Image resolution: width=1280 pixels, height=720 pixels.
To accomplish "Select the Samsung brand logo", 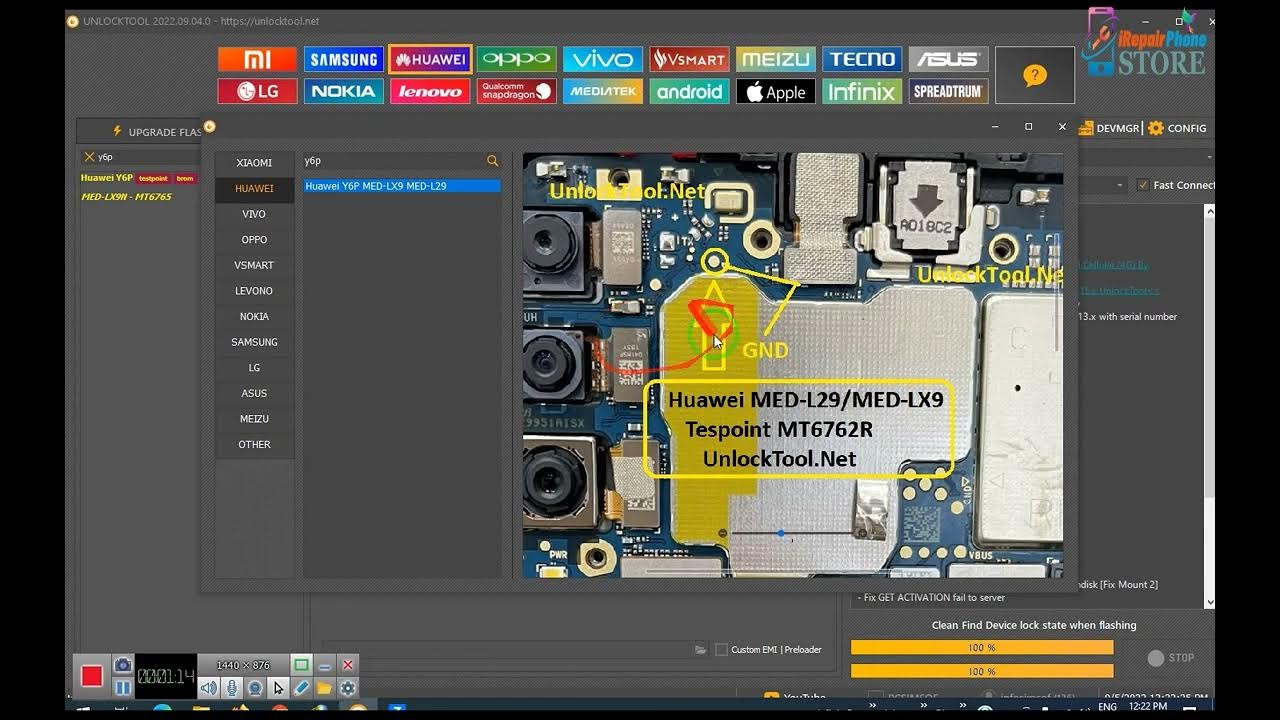I will pos(343,59).
